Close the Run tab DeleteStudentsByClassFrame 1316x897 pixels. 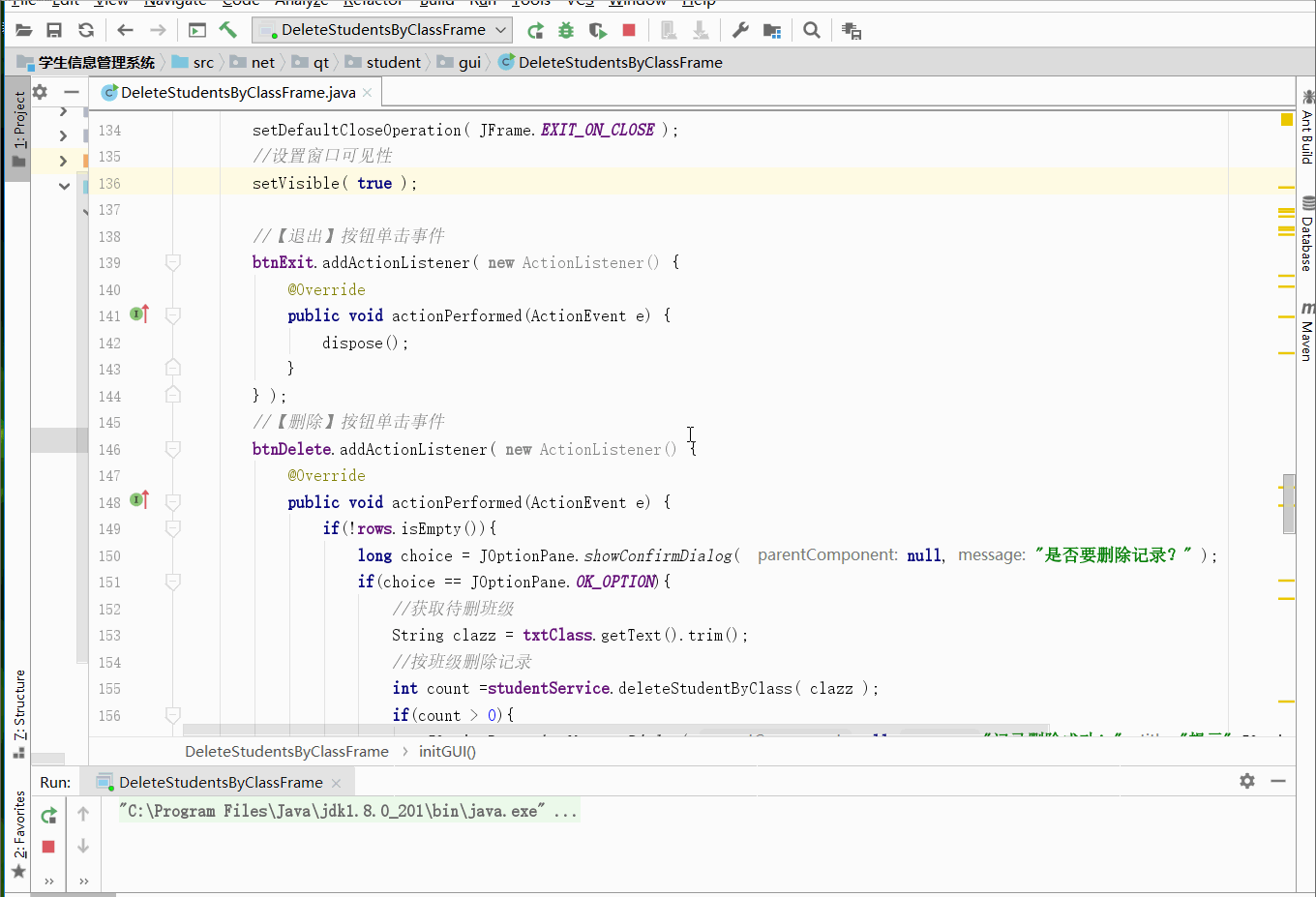tap(336, 783)
